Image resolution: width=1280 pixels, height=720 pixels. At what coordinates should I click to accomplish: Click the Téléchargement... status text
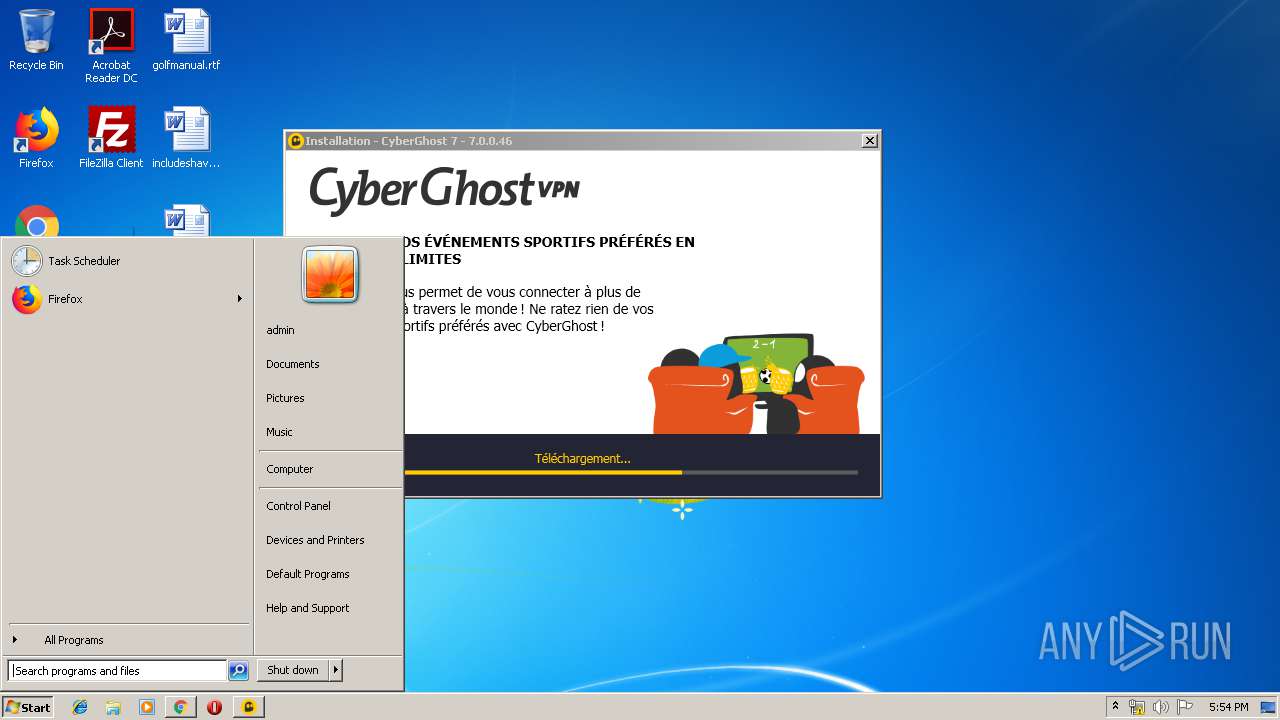click(582, 459)
